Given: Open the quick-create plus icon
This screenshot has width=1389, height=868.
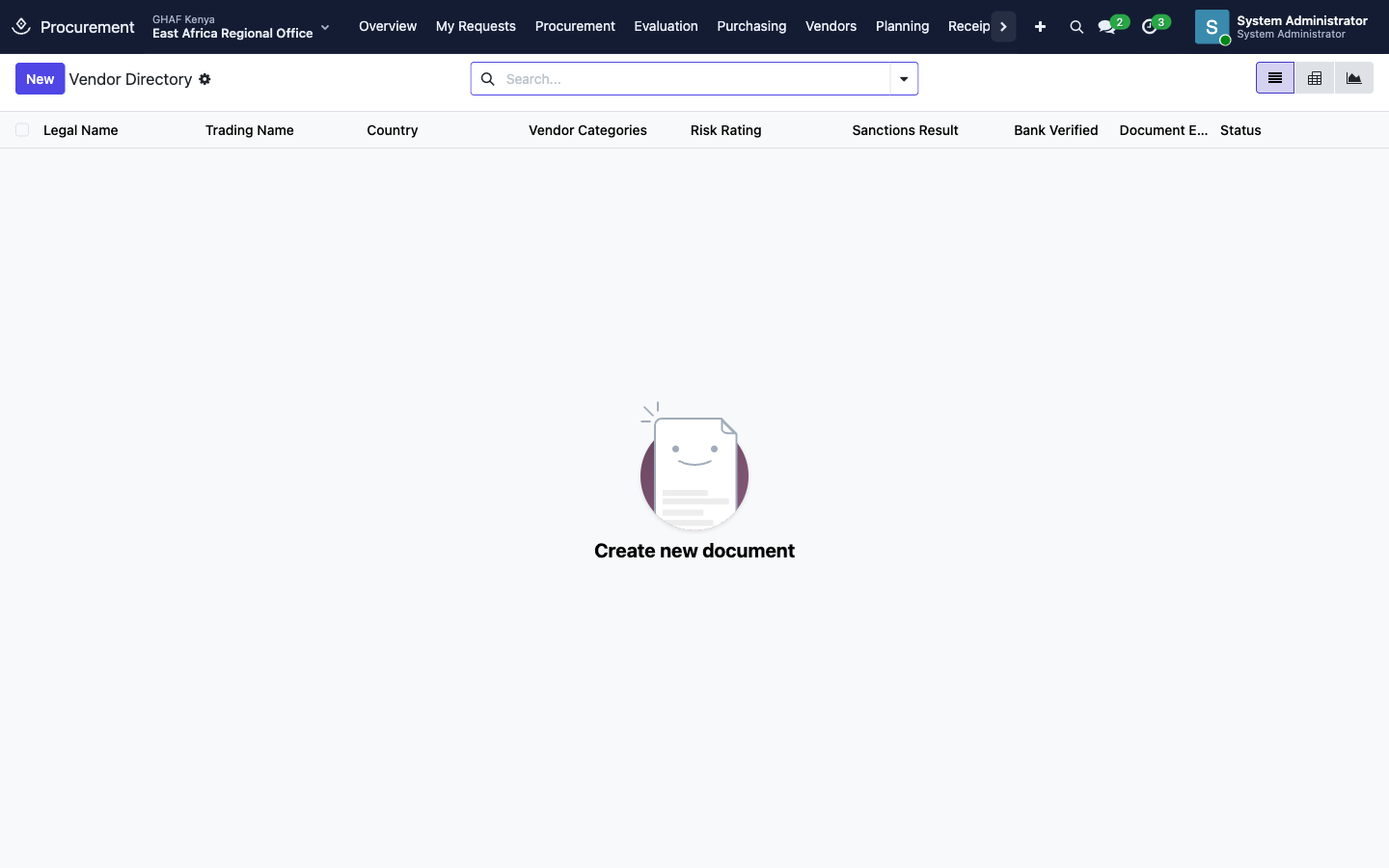Looking at the screenshot, I should pos(1040,27).
